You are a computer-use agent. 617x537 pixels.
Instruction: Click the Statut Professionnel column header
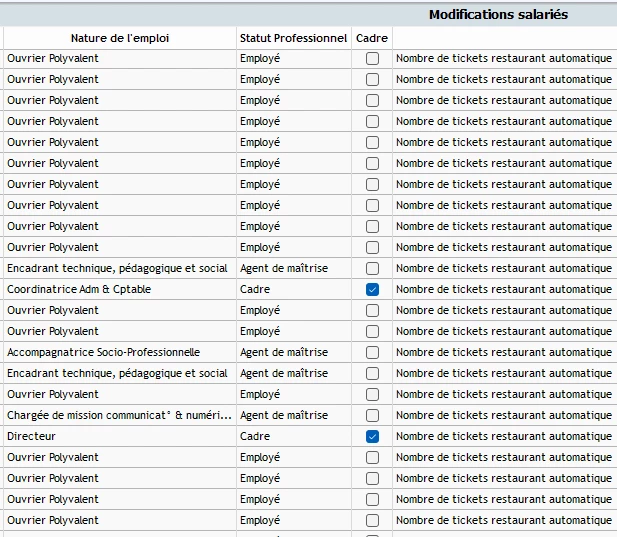[x=293, y=38]
